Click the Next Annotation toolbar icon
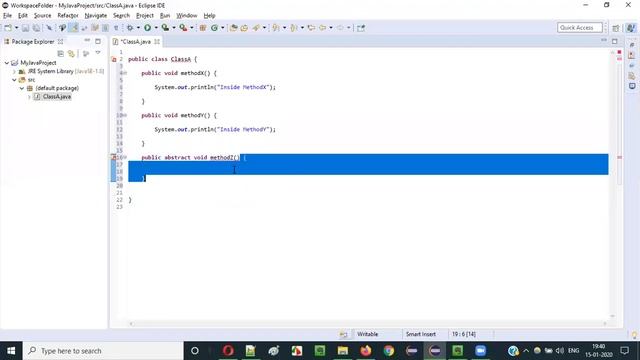Image resolution: width=640 pixels, height=360 pixels. click(276, 28)
